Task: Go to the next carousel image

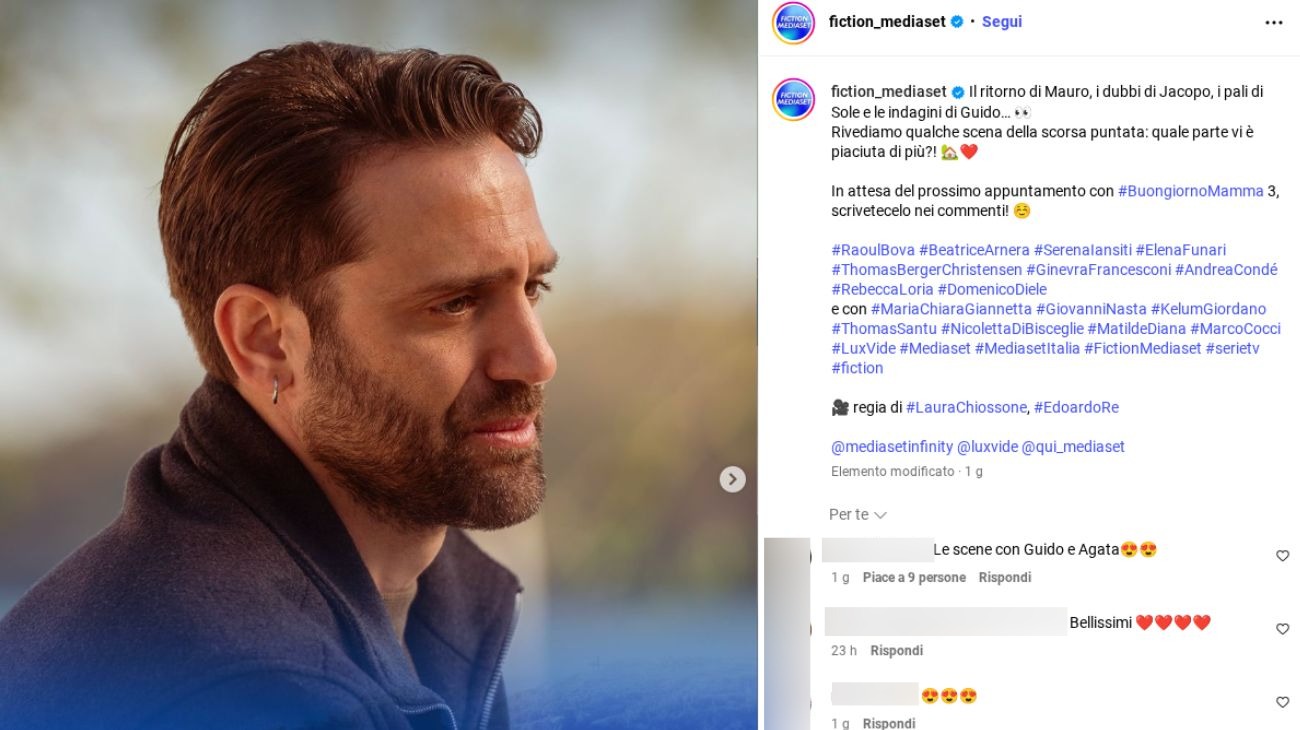Action: (732, 480)
